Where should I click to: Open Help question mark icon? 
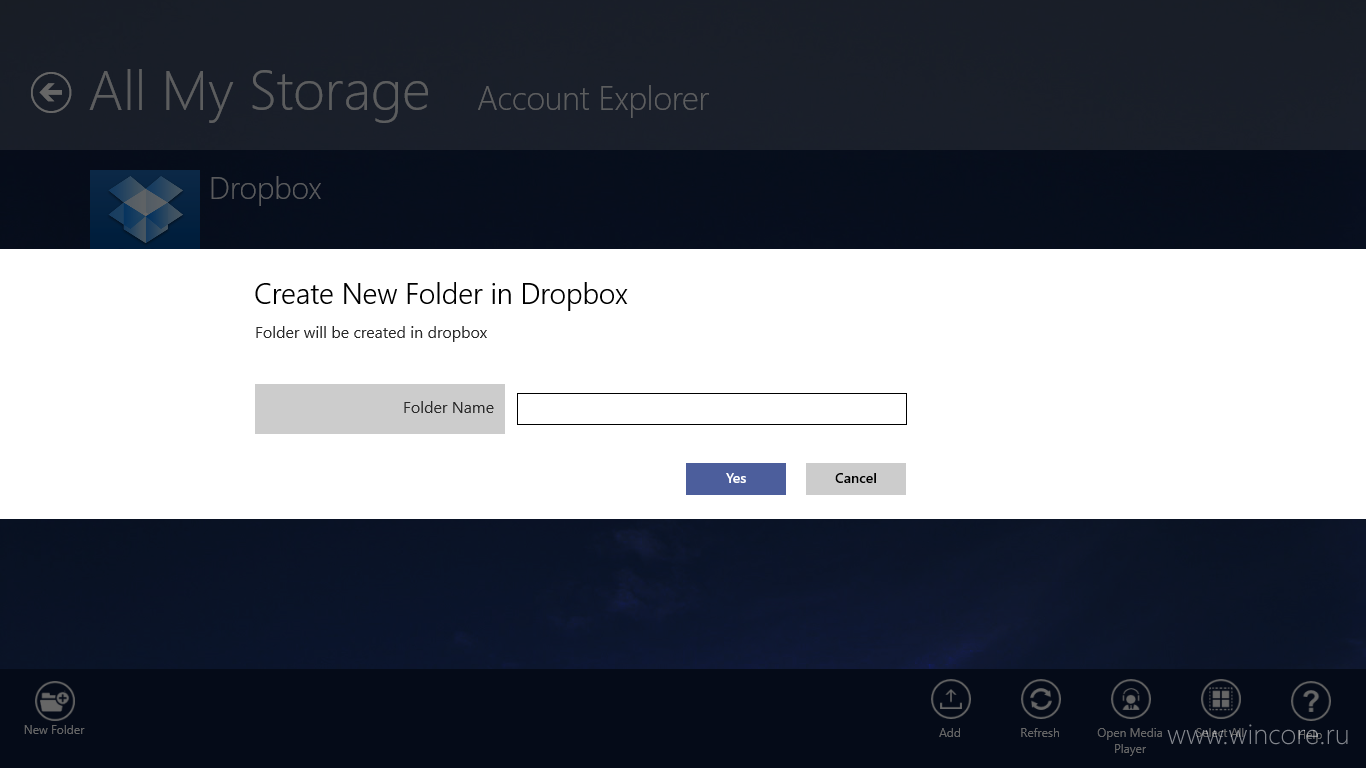click(x=1310, y=700)
